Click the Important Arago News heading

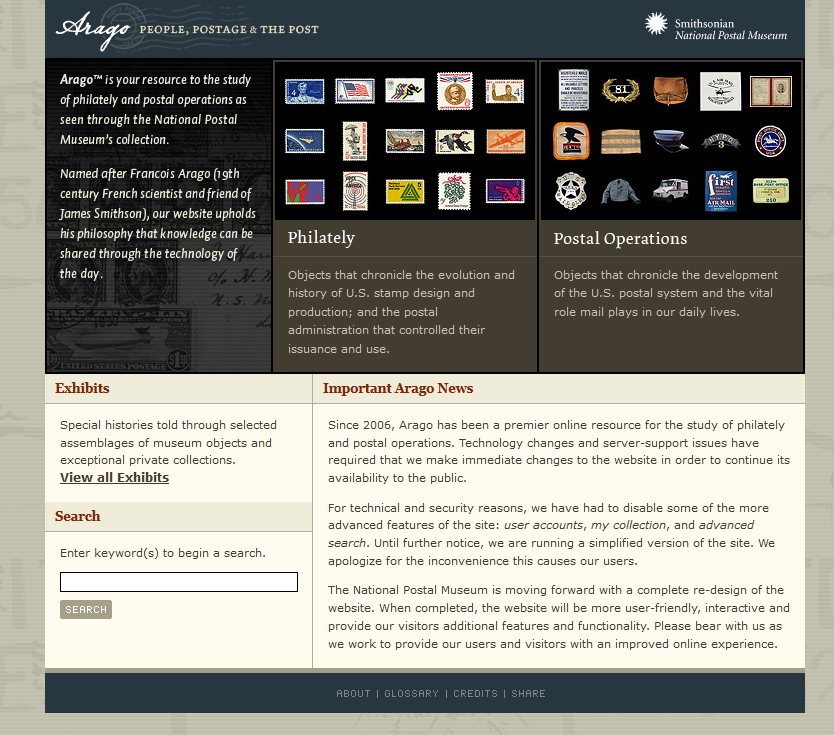click(398, 388)
